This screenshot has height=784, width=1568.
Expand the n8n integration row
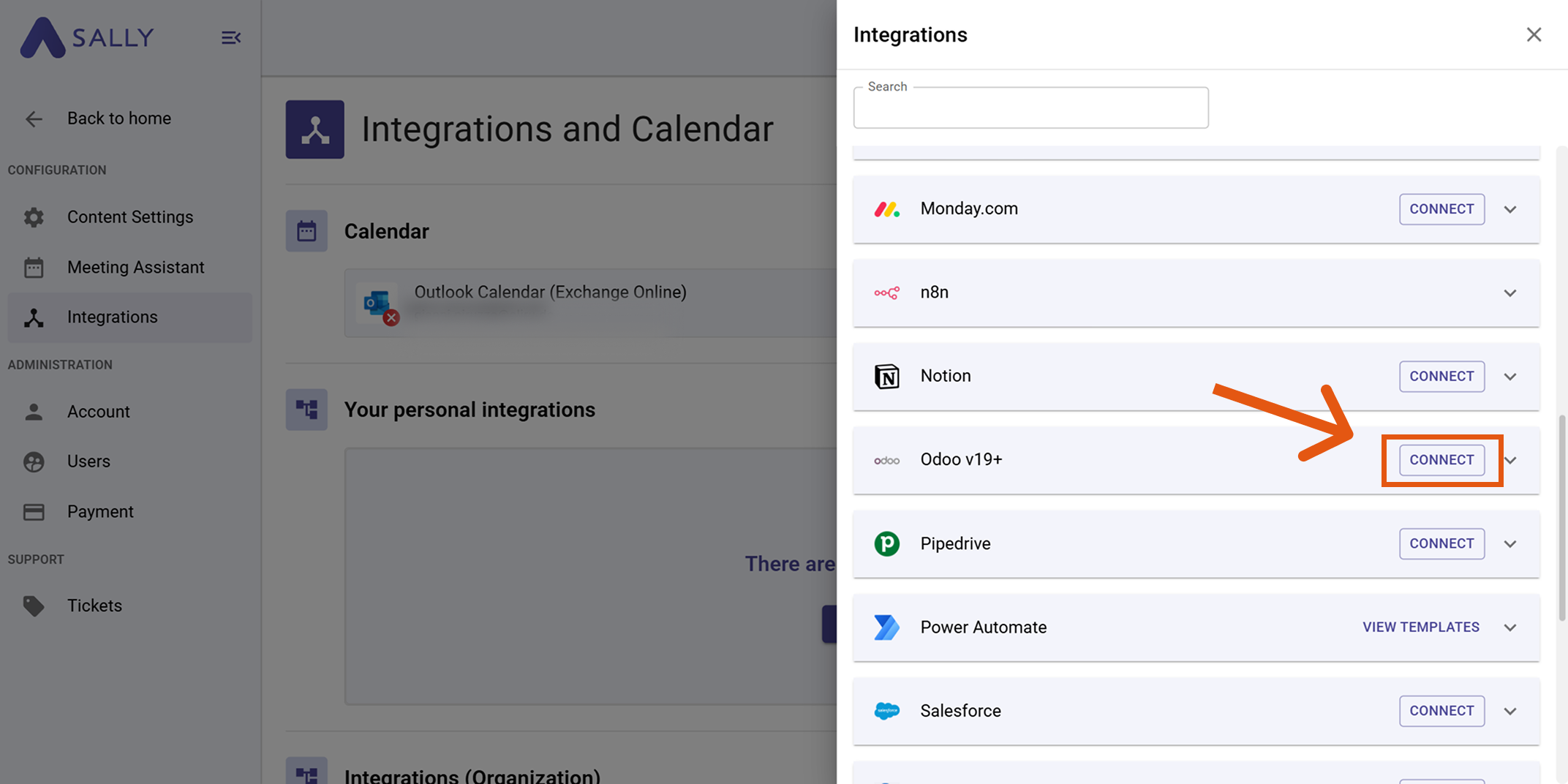pyautogui.click(x=1510, y=293)
